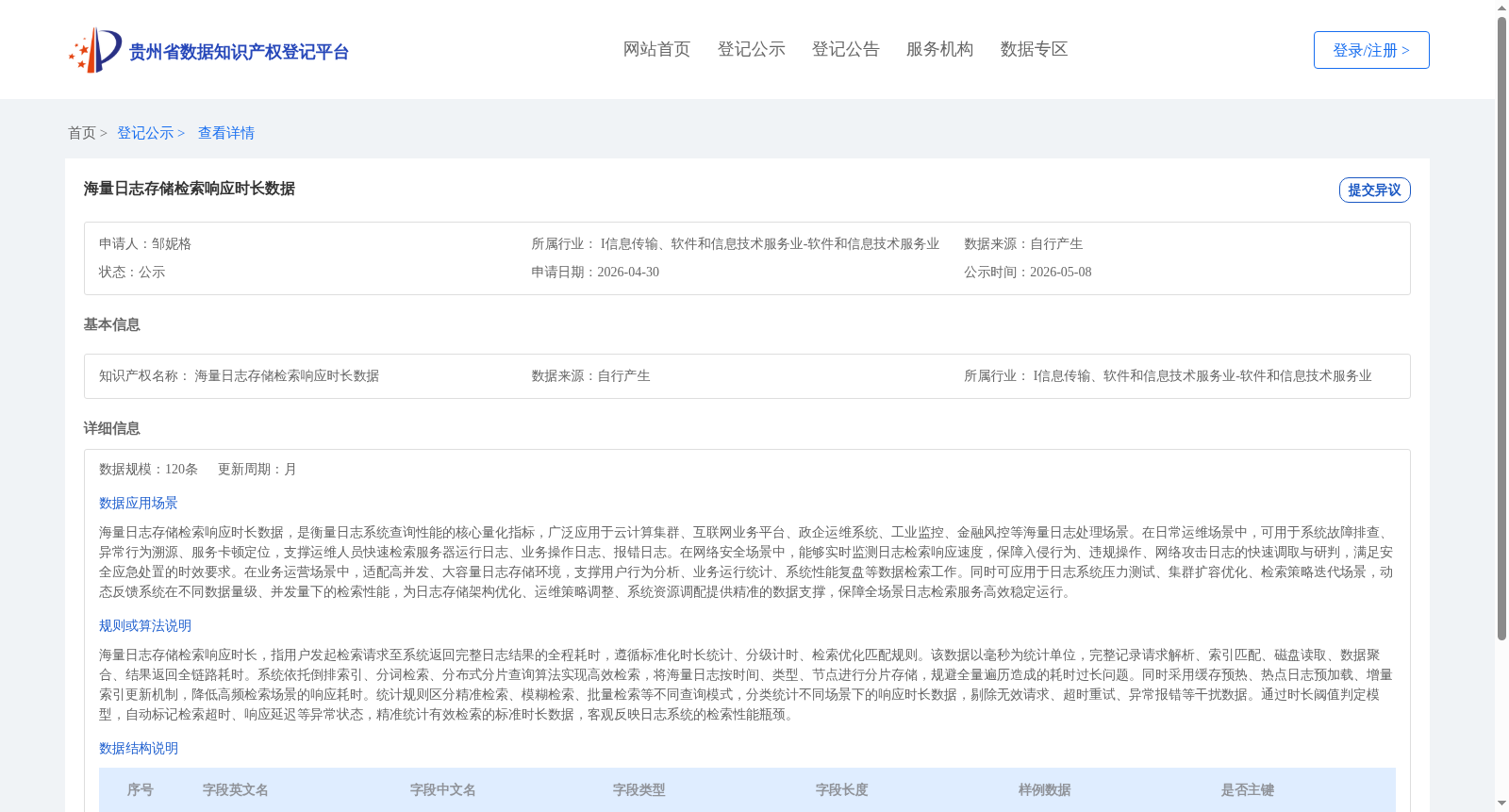The width and height of the screenshot is (1509, 812).
Task: Open the 登记公告 navigation item
Action: tap(845, 49)
